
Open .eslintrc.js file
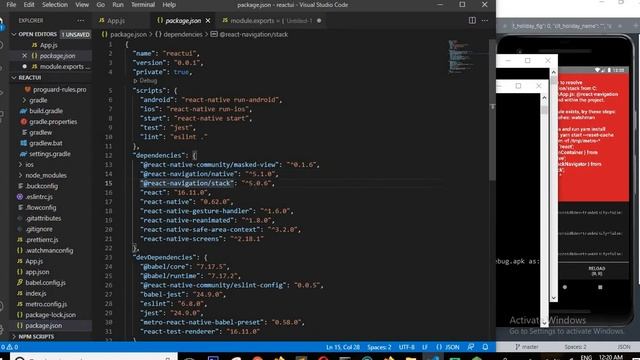pyautogui.click(x=39, y=197)
